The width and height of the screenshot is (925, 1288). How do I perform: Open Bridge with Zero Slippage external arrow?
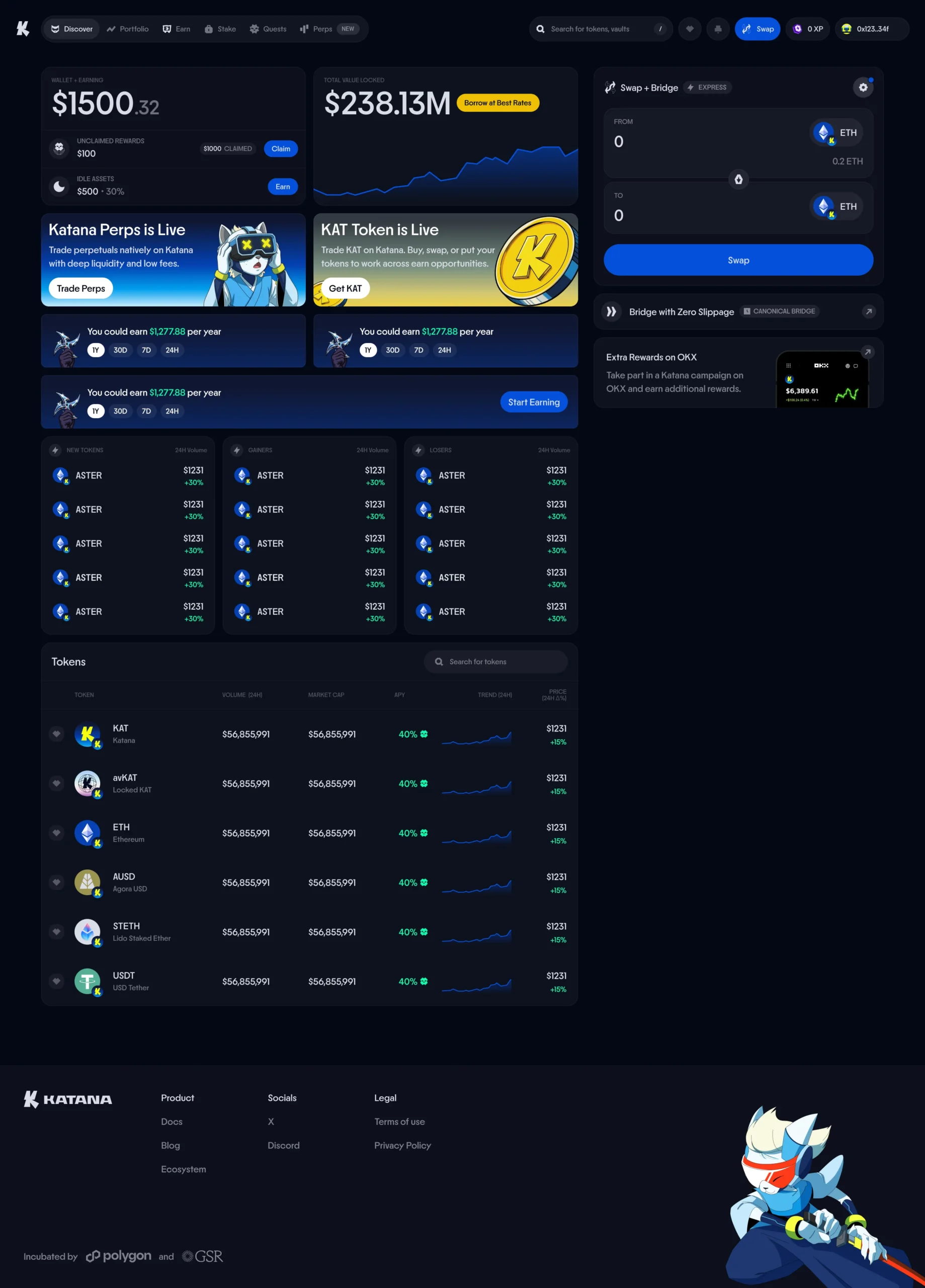point(868,311)
